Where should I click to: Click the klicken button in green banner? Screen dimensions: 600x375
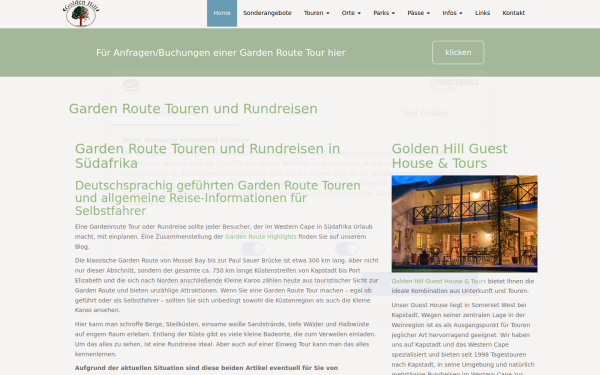[x=458, y=52]
